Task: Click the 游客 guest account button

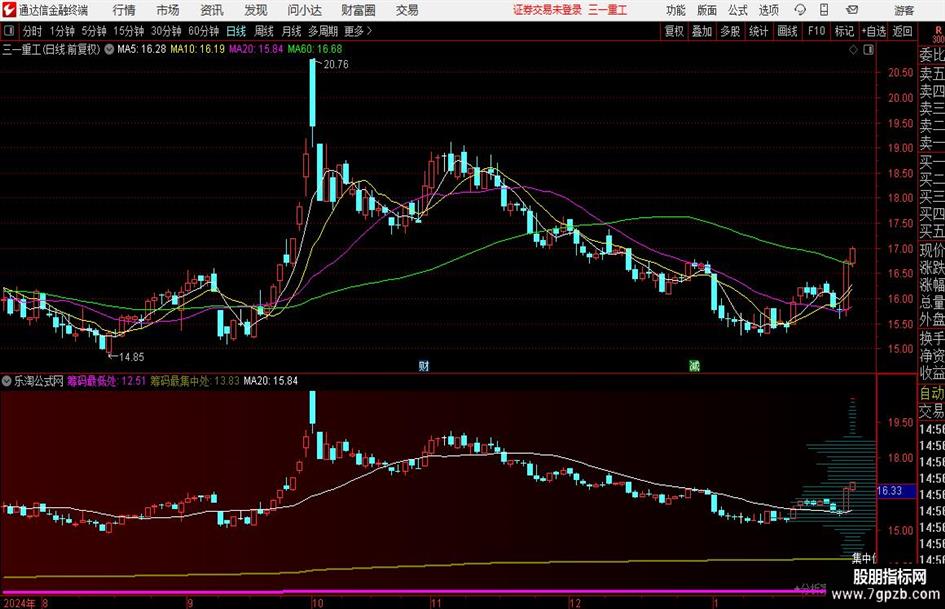Action: pos(904,10)
